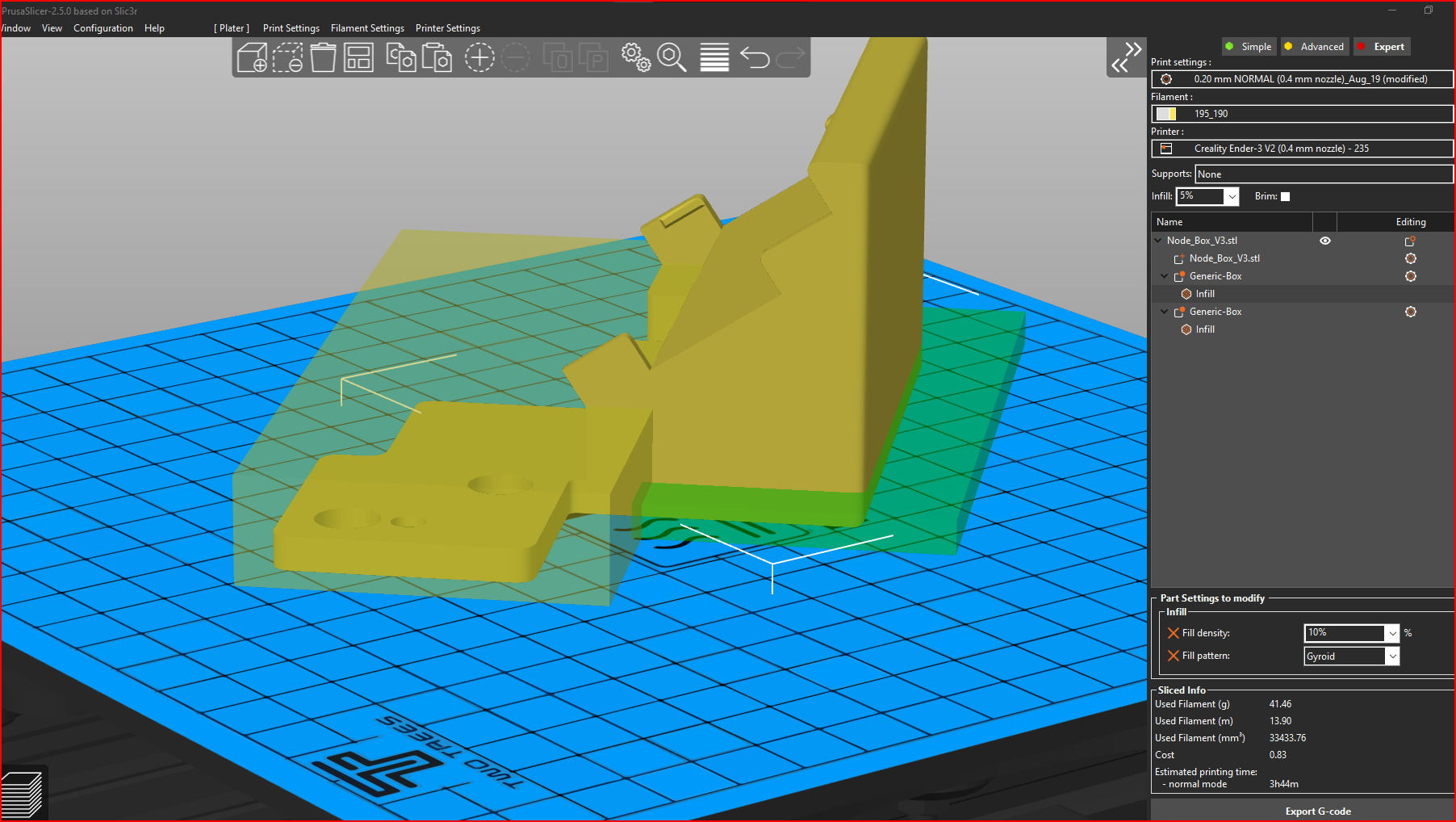Click the Fill density value field
This screenshot has width=1456, height=822.
tap(1345, 633)
